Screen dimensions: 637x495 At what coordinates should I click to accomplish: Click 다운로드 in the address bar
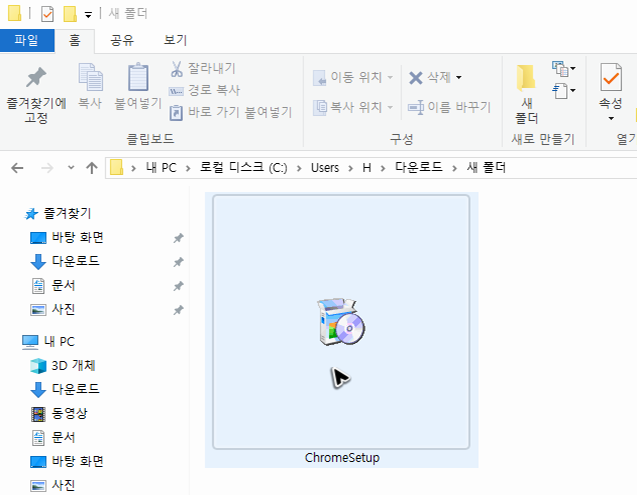[x=418, y=167]
